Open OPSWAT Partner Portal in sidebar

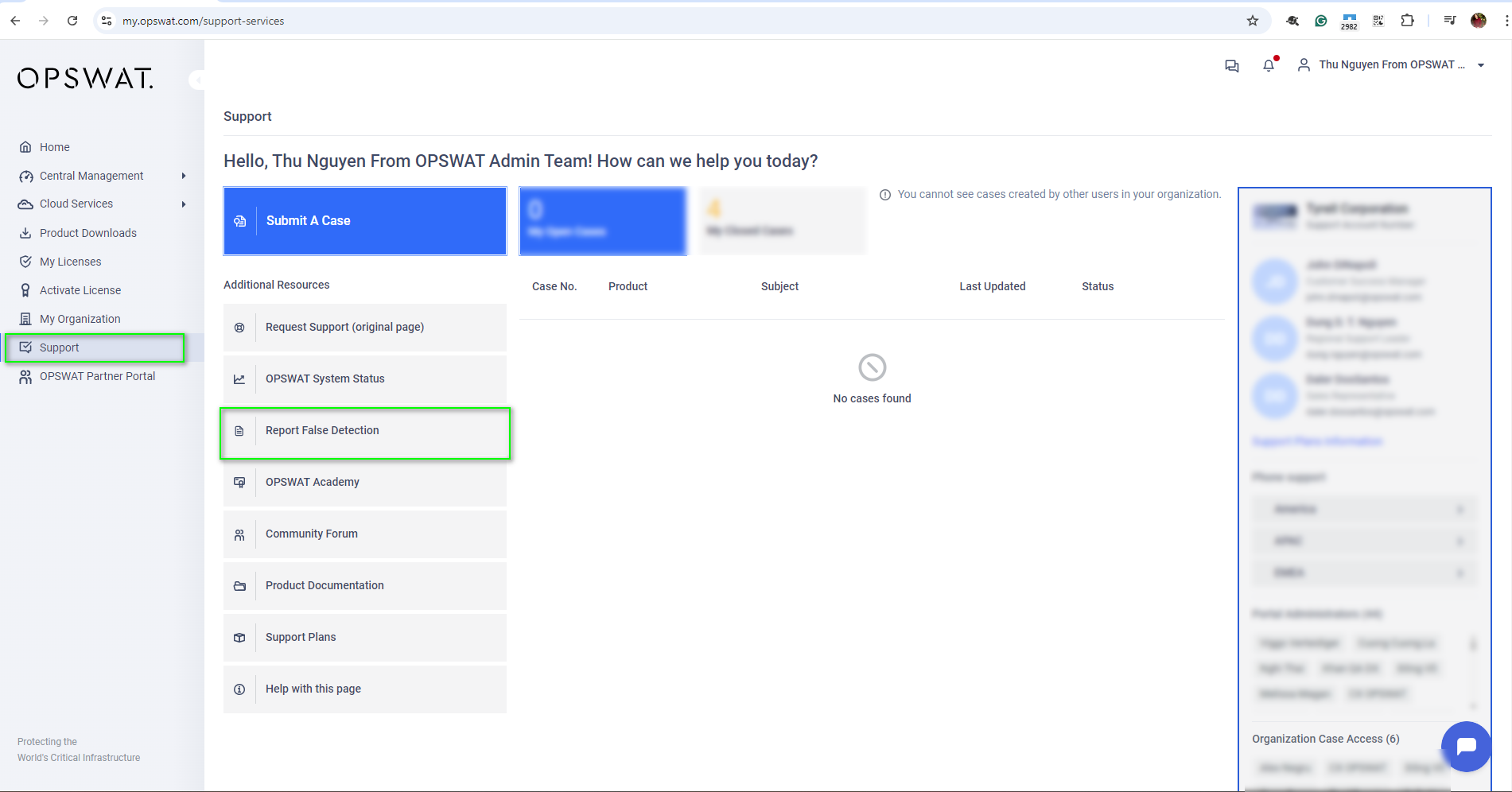point(97,376)
